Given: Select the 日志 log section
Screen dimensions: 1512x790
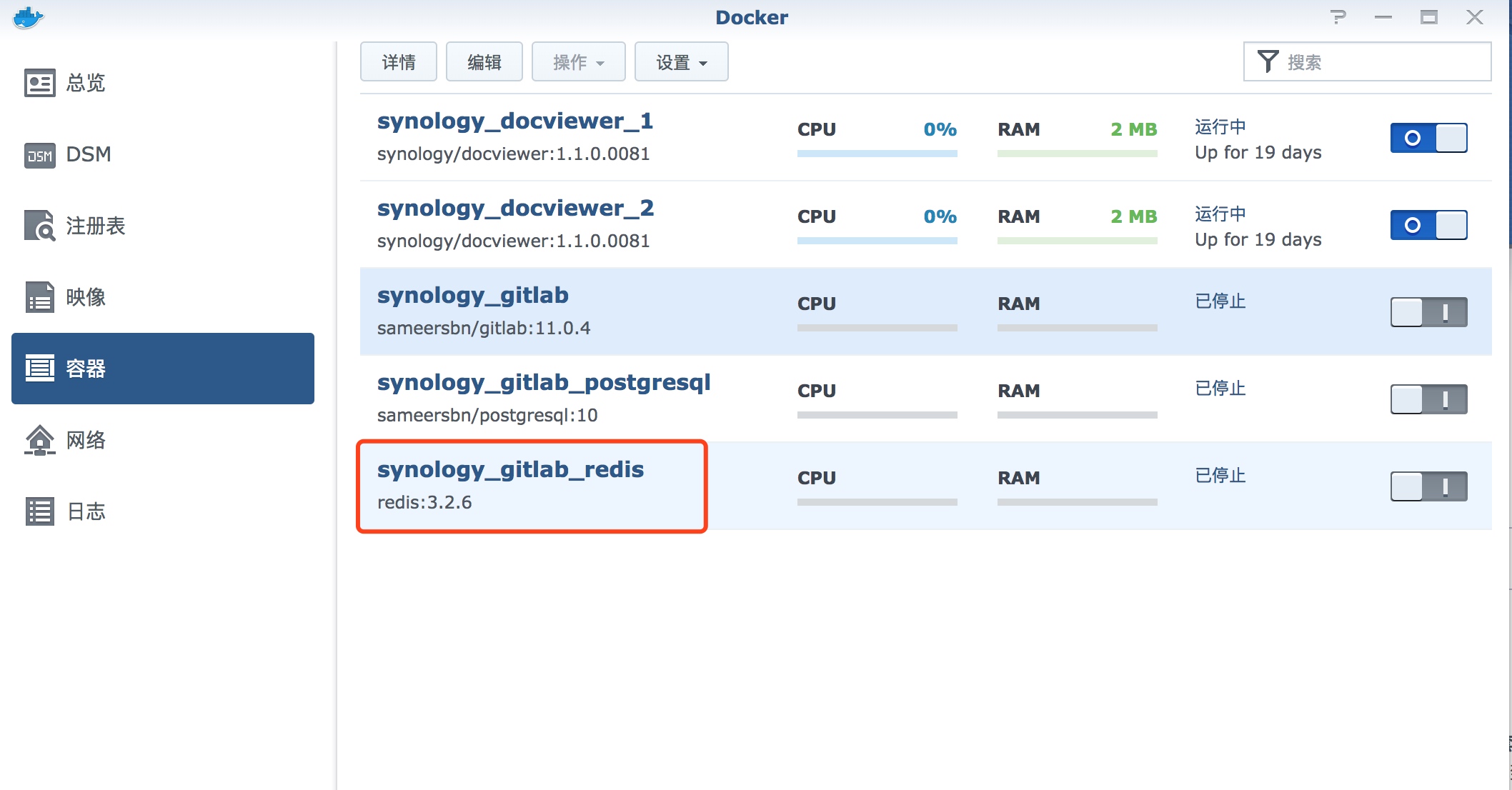Looking at the screenshot, I should pyautogui.click(x=86, y=511).
